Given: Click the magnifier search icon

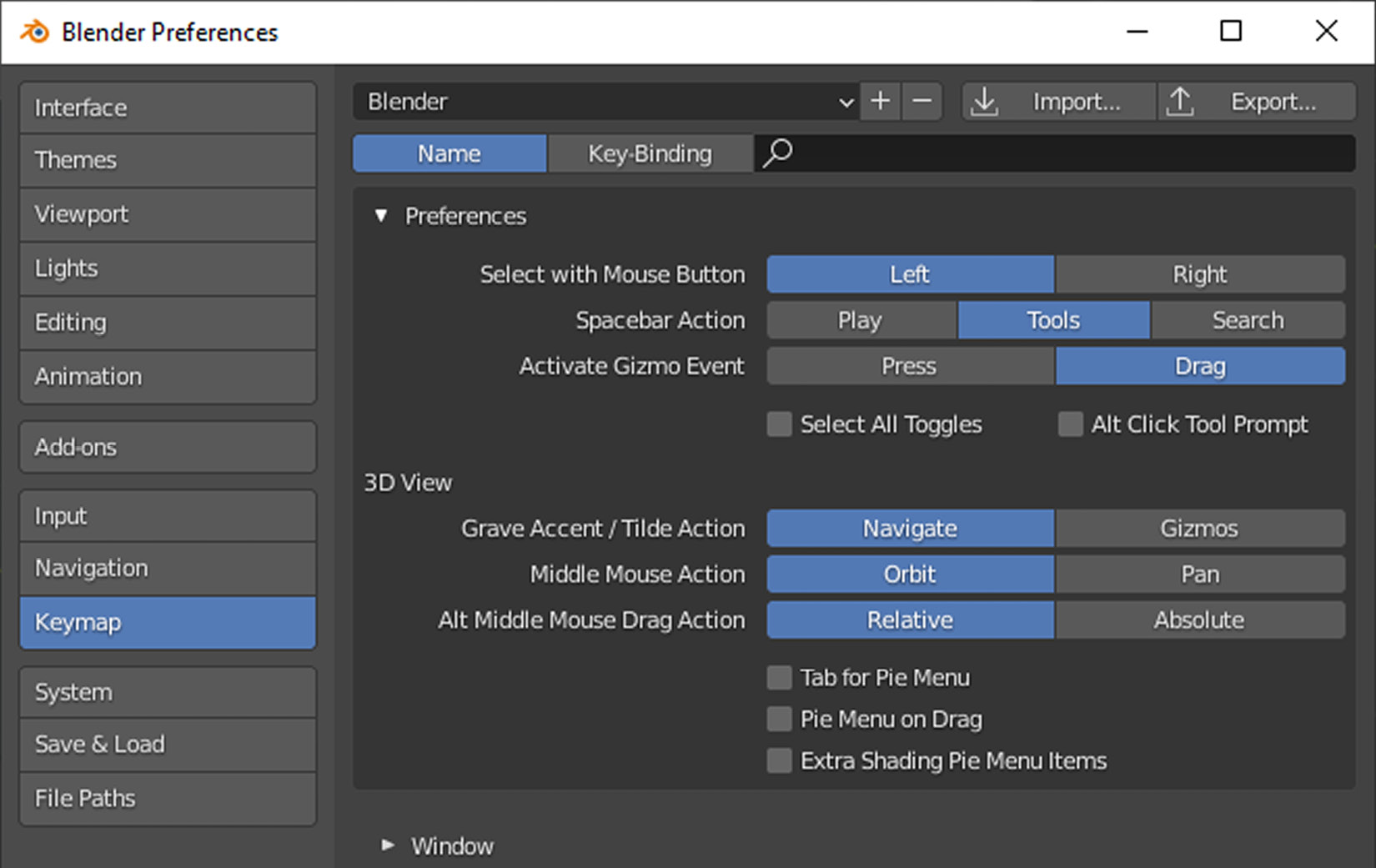Looking at the screenshot, I should coord(778,153).
